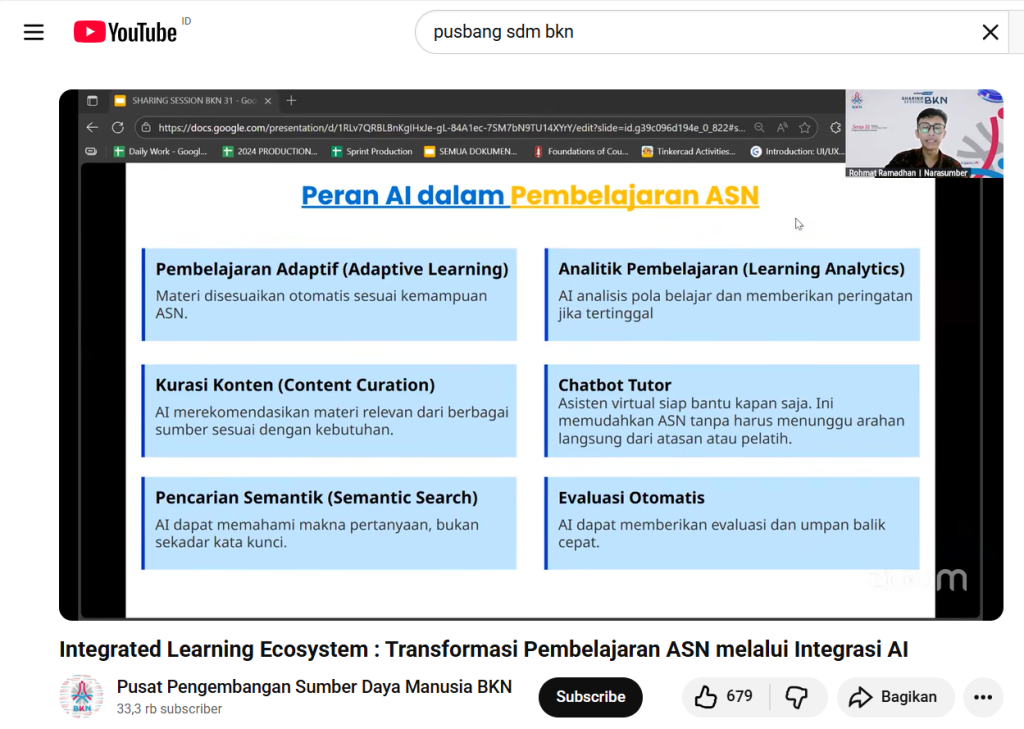Open the YouTube hamburger guide menu

click(x=34, y=32)
